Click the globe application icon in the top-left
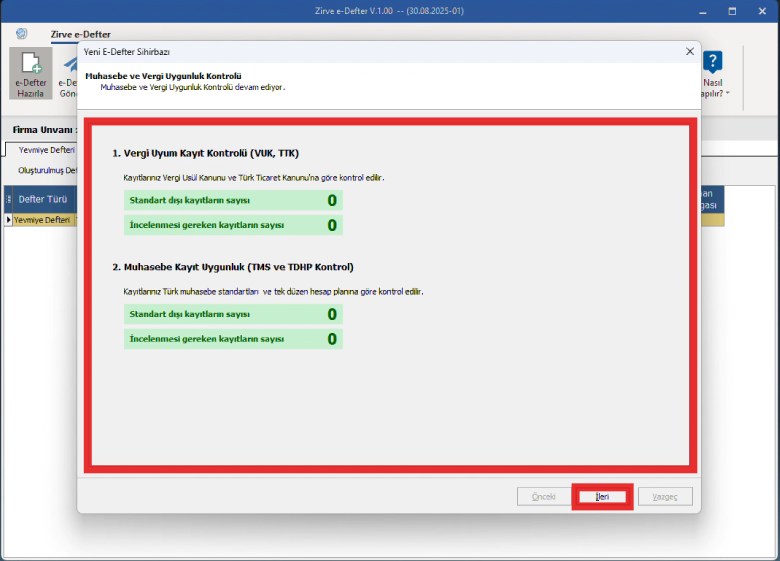Screen dimensions: 780x561 point(21,34)
